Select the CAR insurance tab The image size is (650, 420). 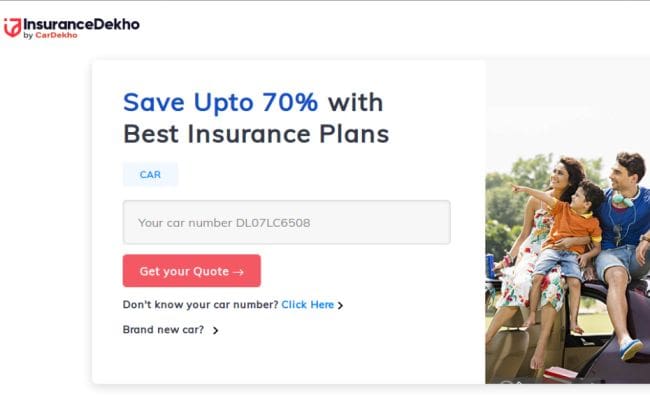coord(150,175)
